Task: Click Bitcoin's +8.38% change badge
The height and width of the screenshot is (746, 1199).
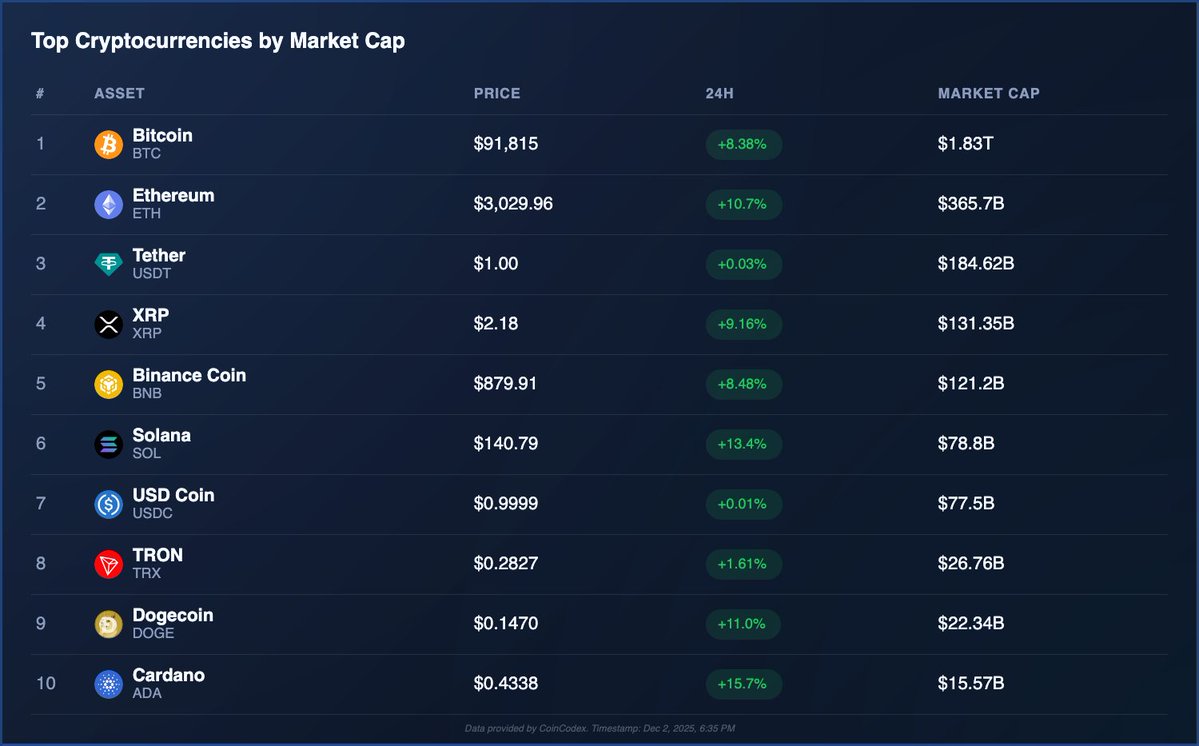Action: coord(743,144)
